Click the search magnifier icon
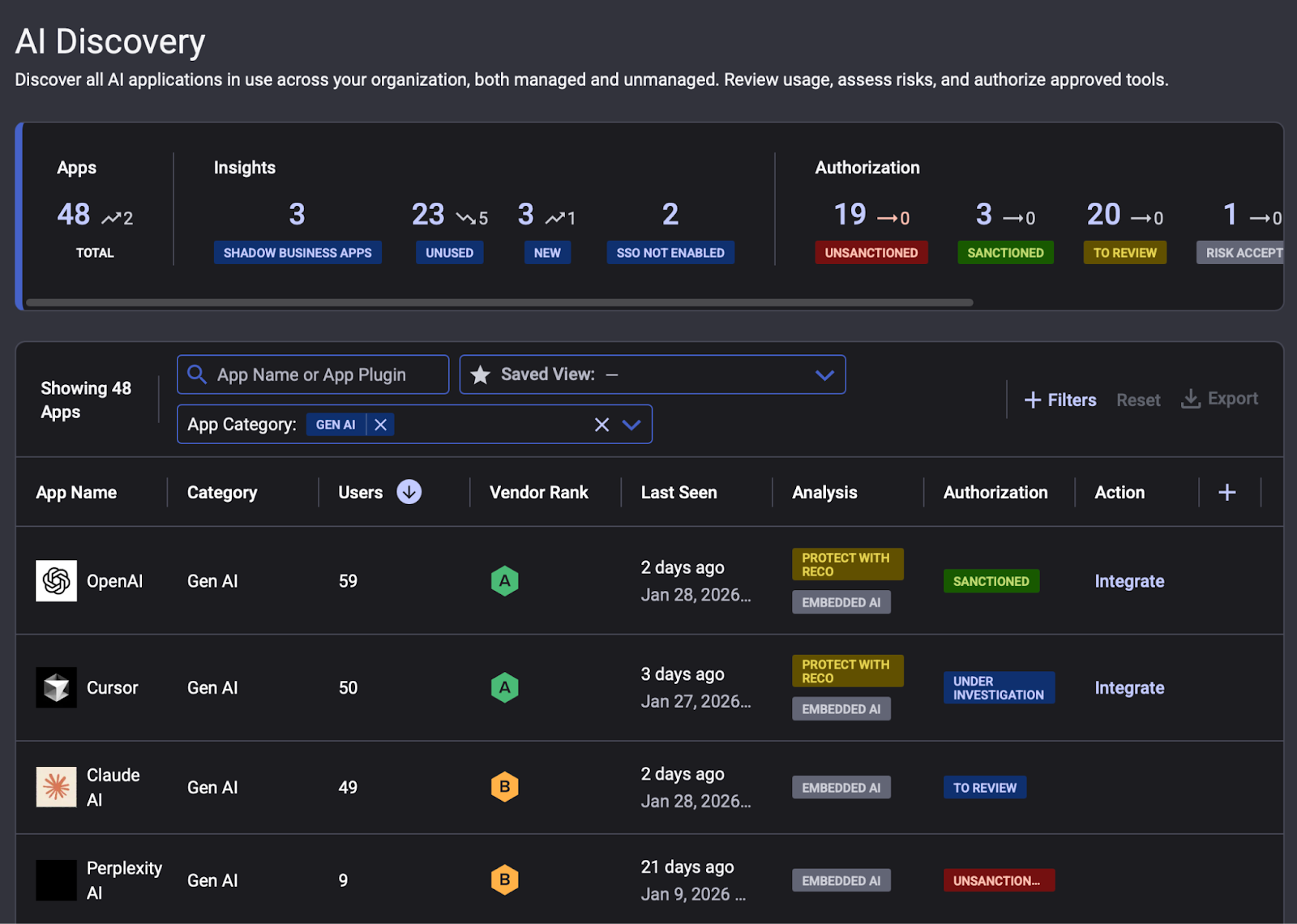The height and width of the screenshot is (924, 1297). [x=197, y=374]
